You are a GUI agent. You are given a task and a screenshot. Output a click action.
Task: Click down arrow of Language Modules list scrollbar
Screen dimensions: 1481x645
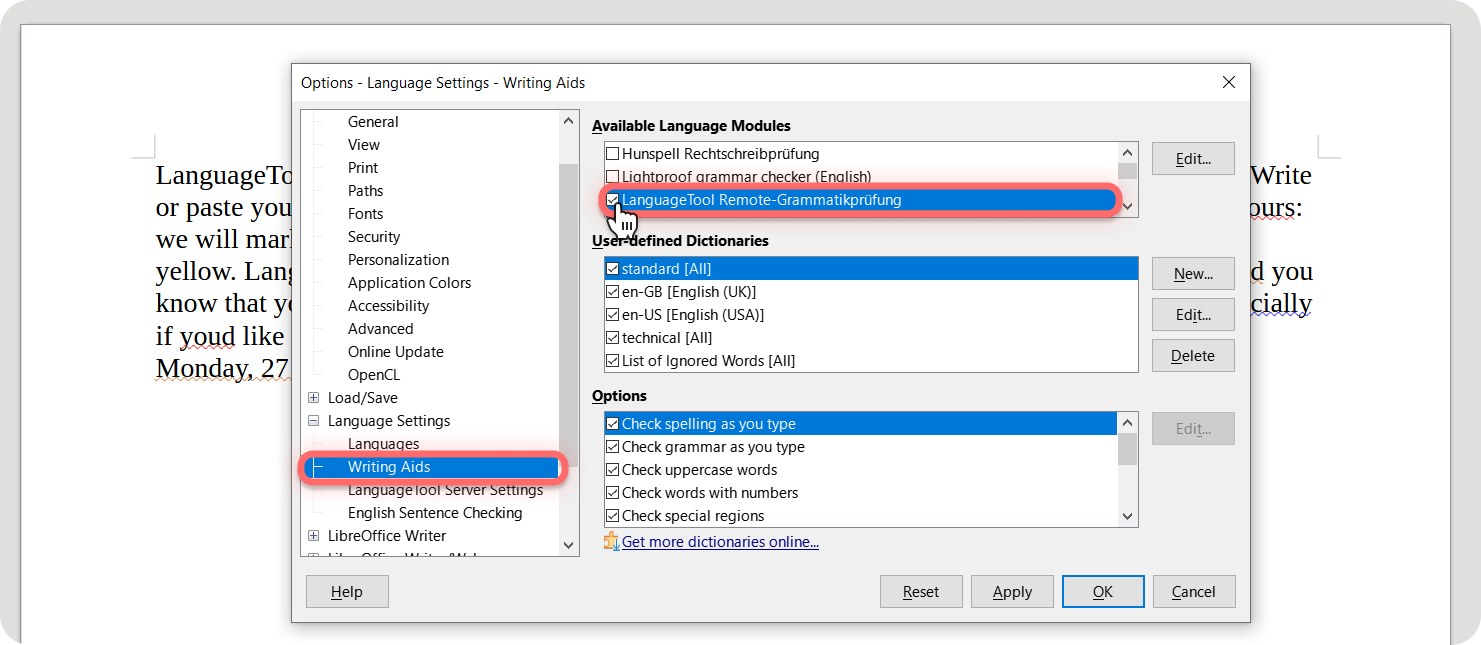(x=1128, y=206)
